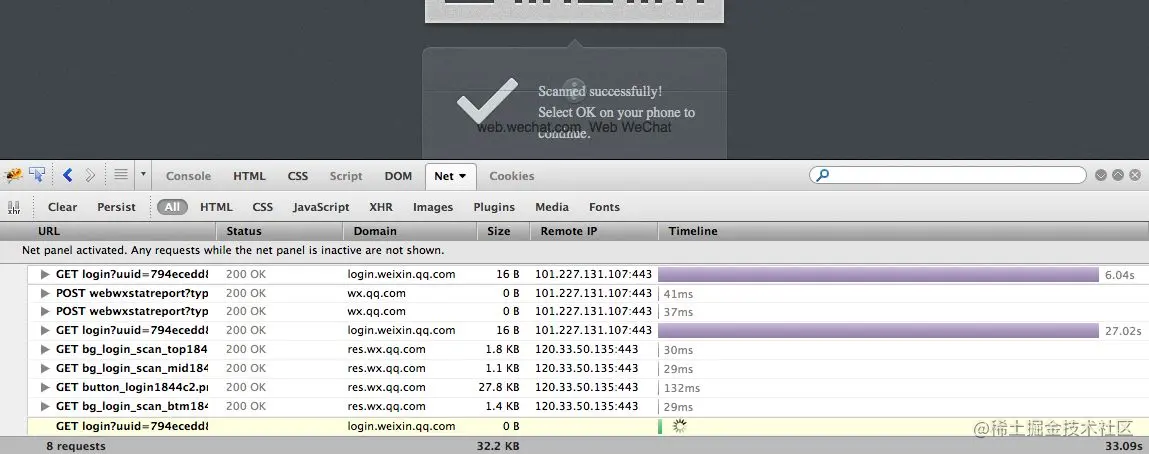This screenshot has width=1149, height=454.
Task: Expand the bg_login_scan_top request row
Action: [x=45, y=349]
